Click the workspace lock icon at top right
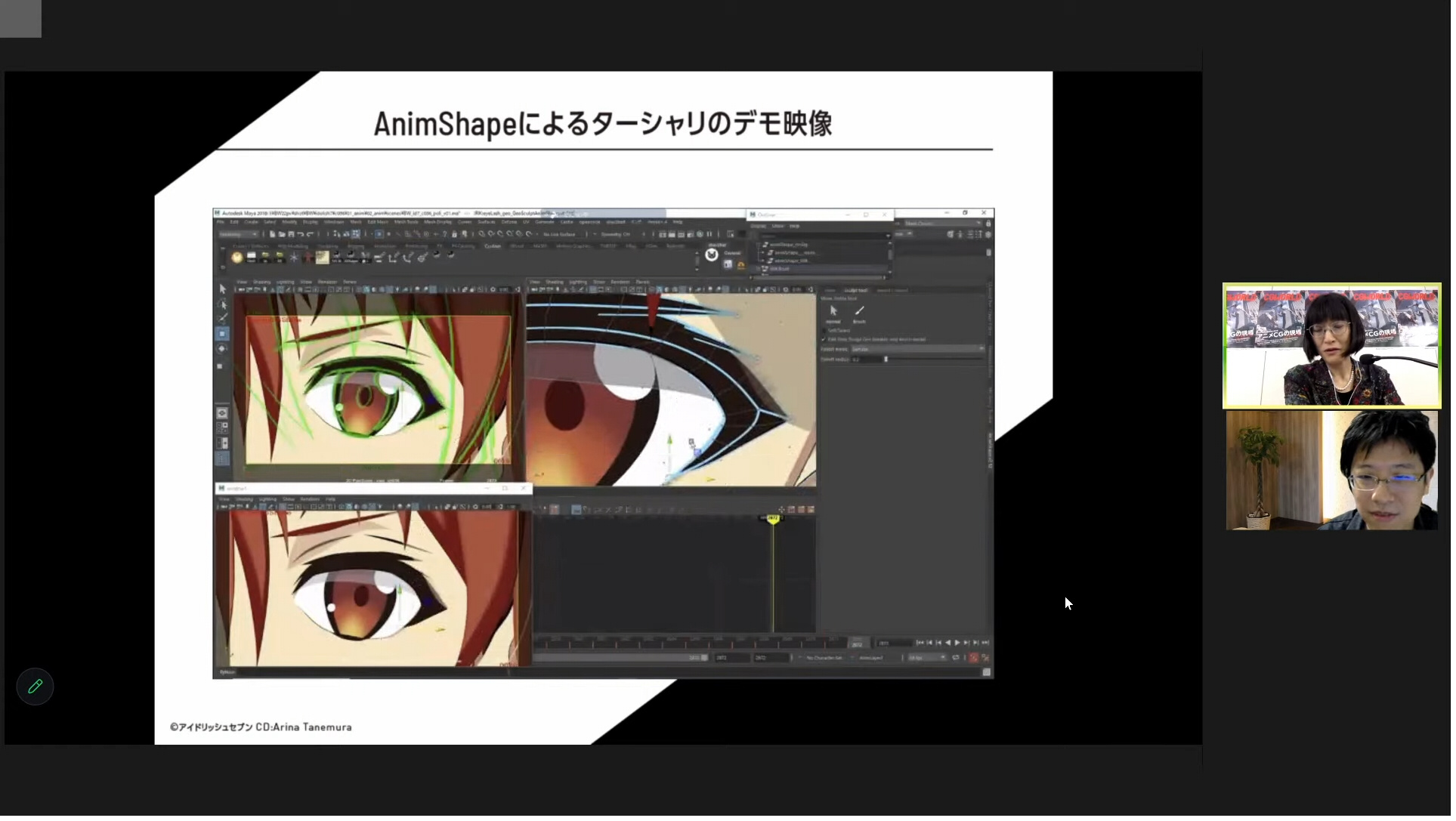Screen dimensions: 1456x821 coord(988,223)
